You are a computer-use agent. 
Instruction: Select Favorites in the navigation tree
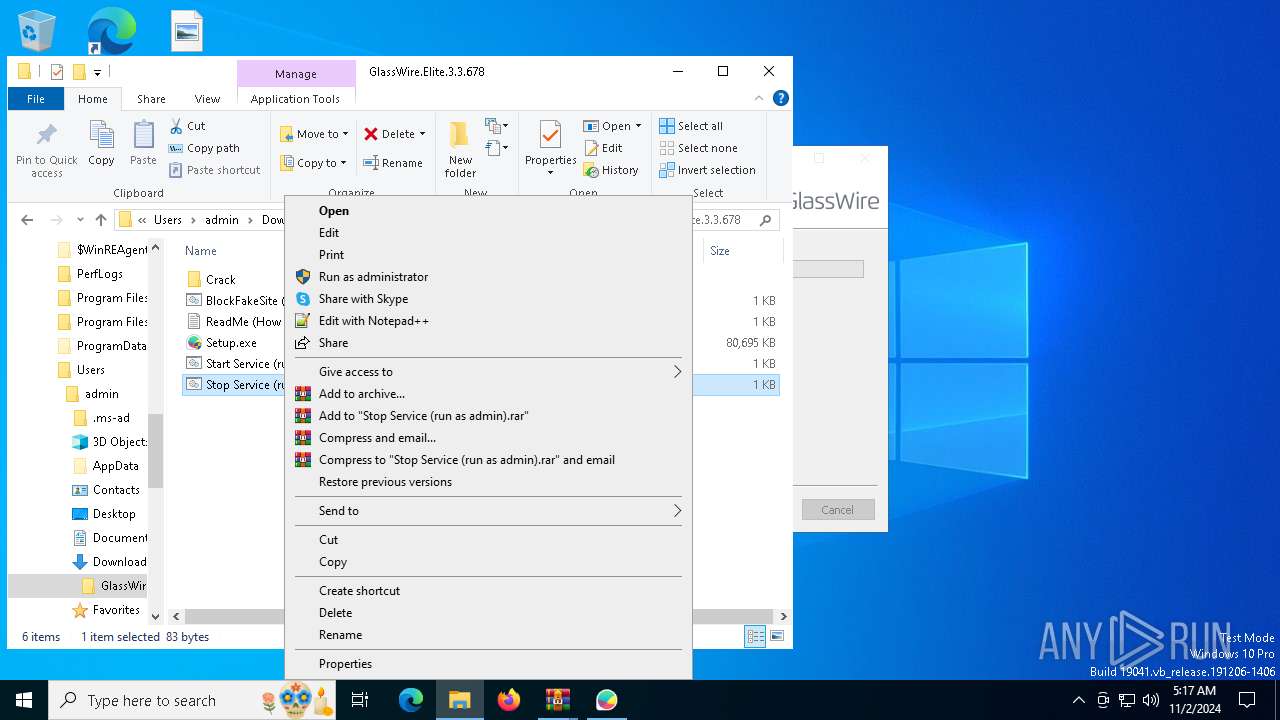tap(116, 610)
